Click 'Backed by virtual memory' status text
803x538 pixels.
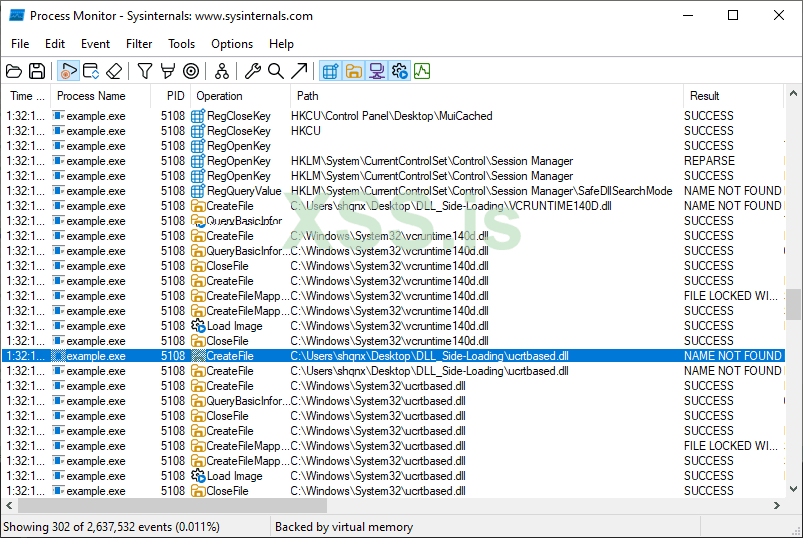point(344,527)
